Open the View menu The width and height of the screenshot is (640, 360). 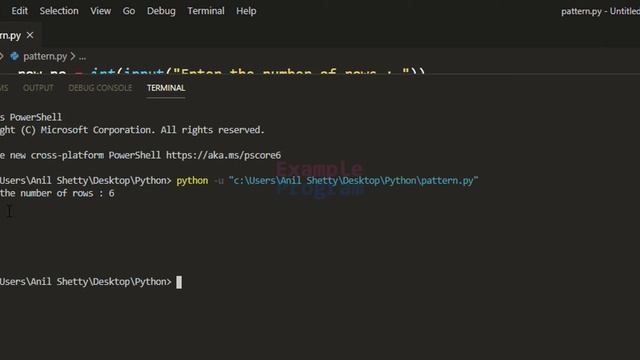pyautogui.click(x=100, y=11)
